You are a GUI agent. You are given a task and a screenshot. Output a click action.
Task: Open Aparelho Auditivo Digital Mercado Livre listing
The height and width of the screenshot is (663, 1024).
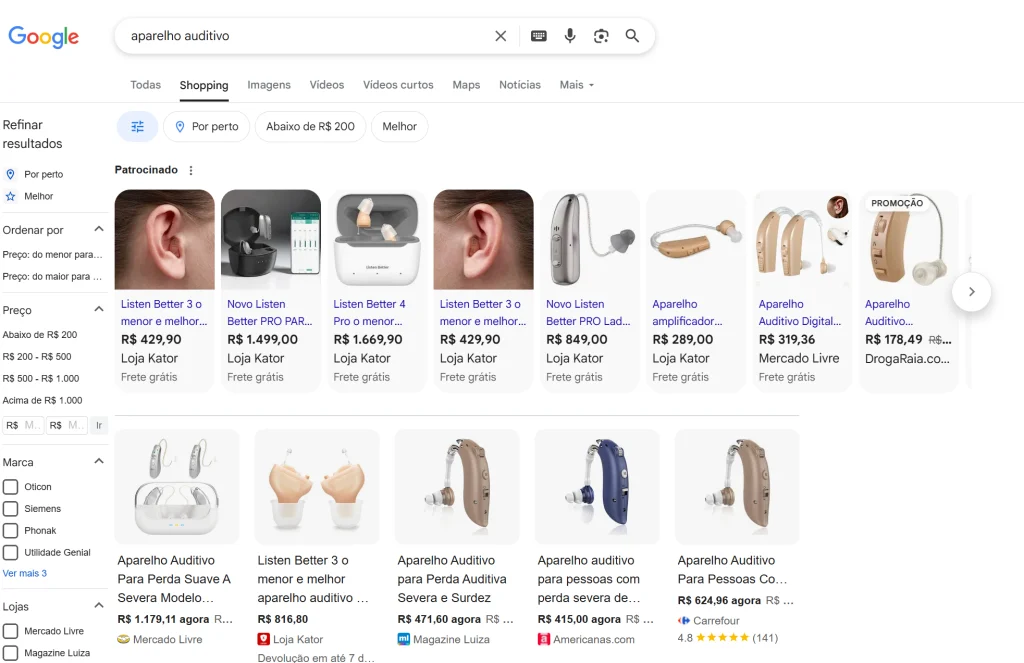(x=803, y=291)
